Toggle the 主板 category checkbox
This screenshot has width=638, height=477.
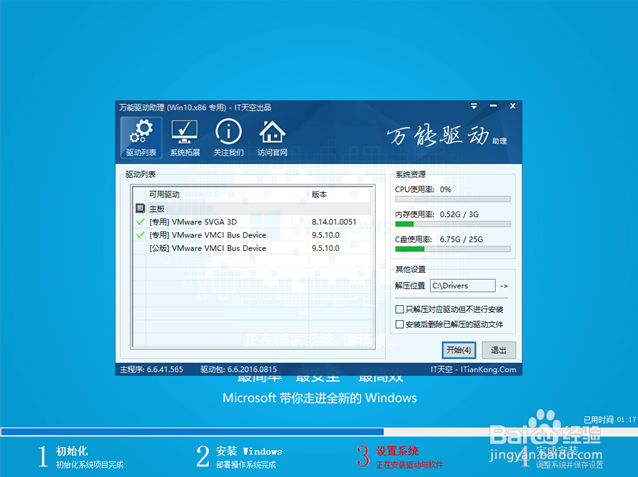point(140,208)
